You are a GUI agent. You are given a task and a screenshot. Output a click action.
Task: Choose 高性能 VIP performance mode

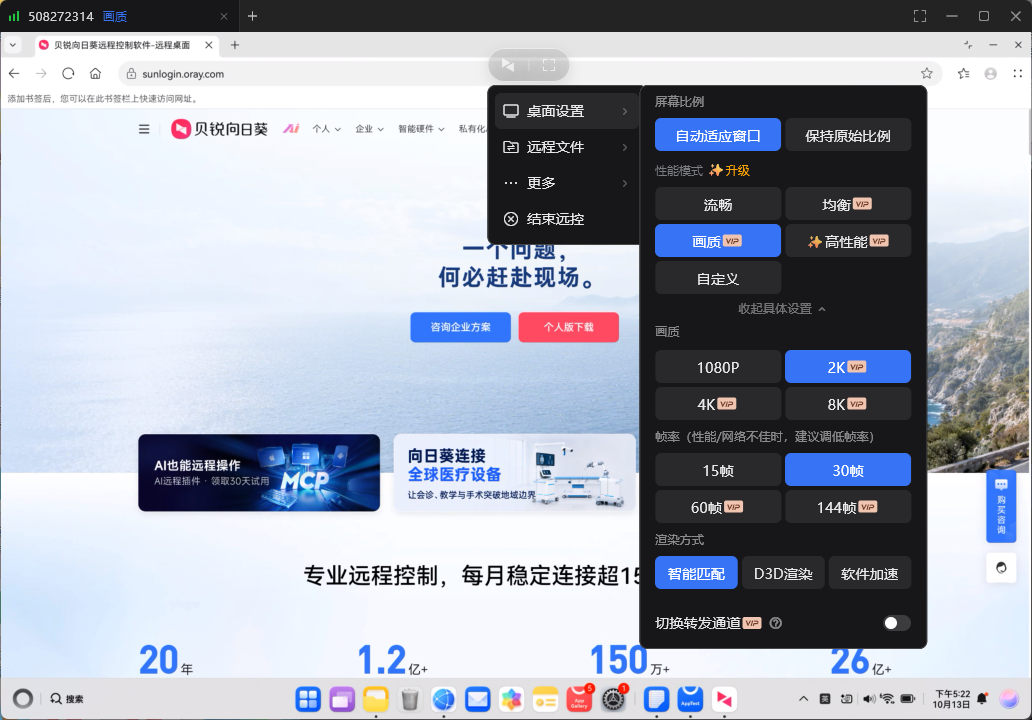click(848, 241)
